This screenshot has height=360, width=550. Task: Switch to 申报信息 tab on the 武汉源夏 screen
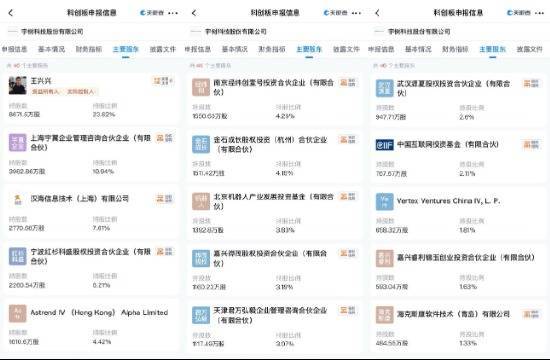click(381, 49)
